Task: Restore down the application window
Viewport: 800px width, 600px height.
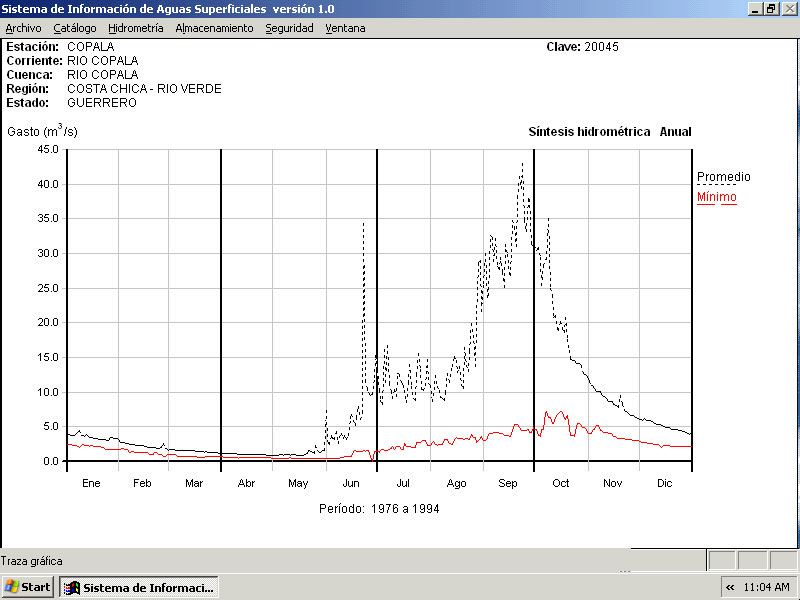Action: (x=771, y=8)
